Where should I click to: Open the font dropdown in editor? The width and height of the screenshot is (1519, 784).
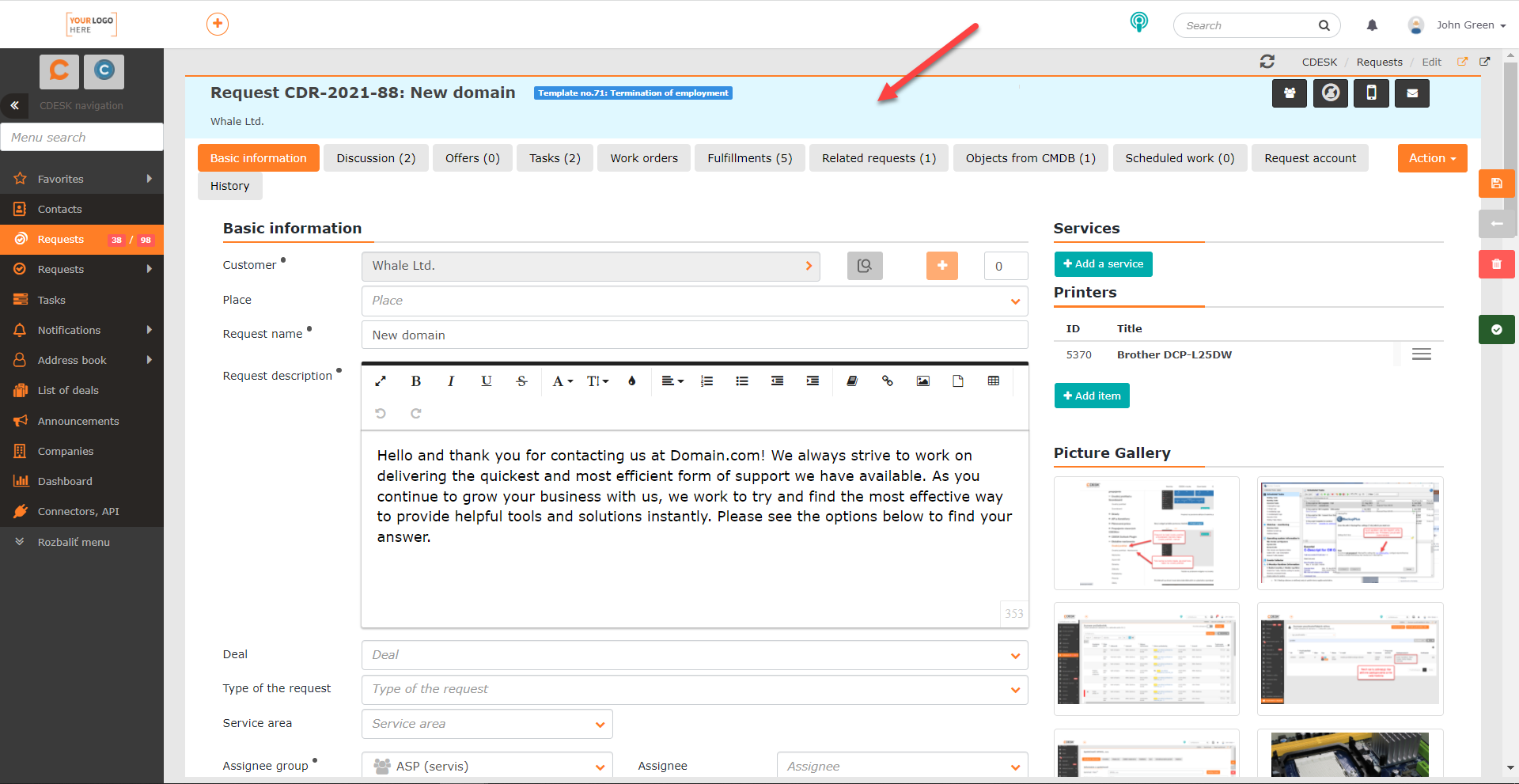point(563,381)
